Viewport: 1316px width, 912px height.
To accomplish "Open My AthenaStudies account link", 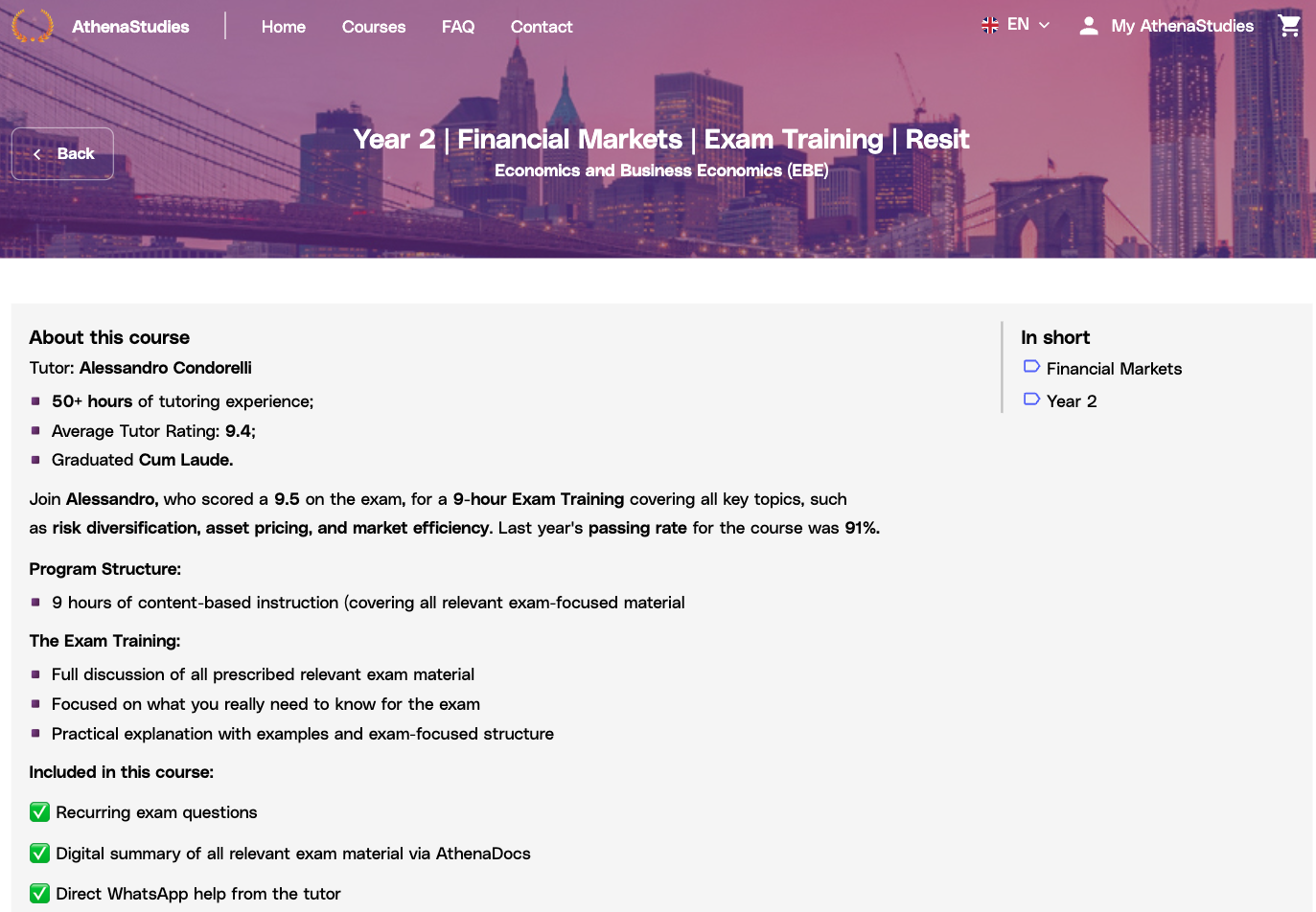I will (1182, 26).
